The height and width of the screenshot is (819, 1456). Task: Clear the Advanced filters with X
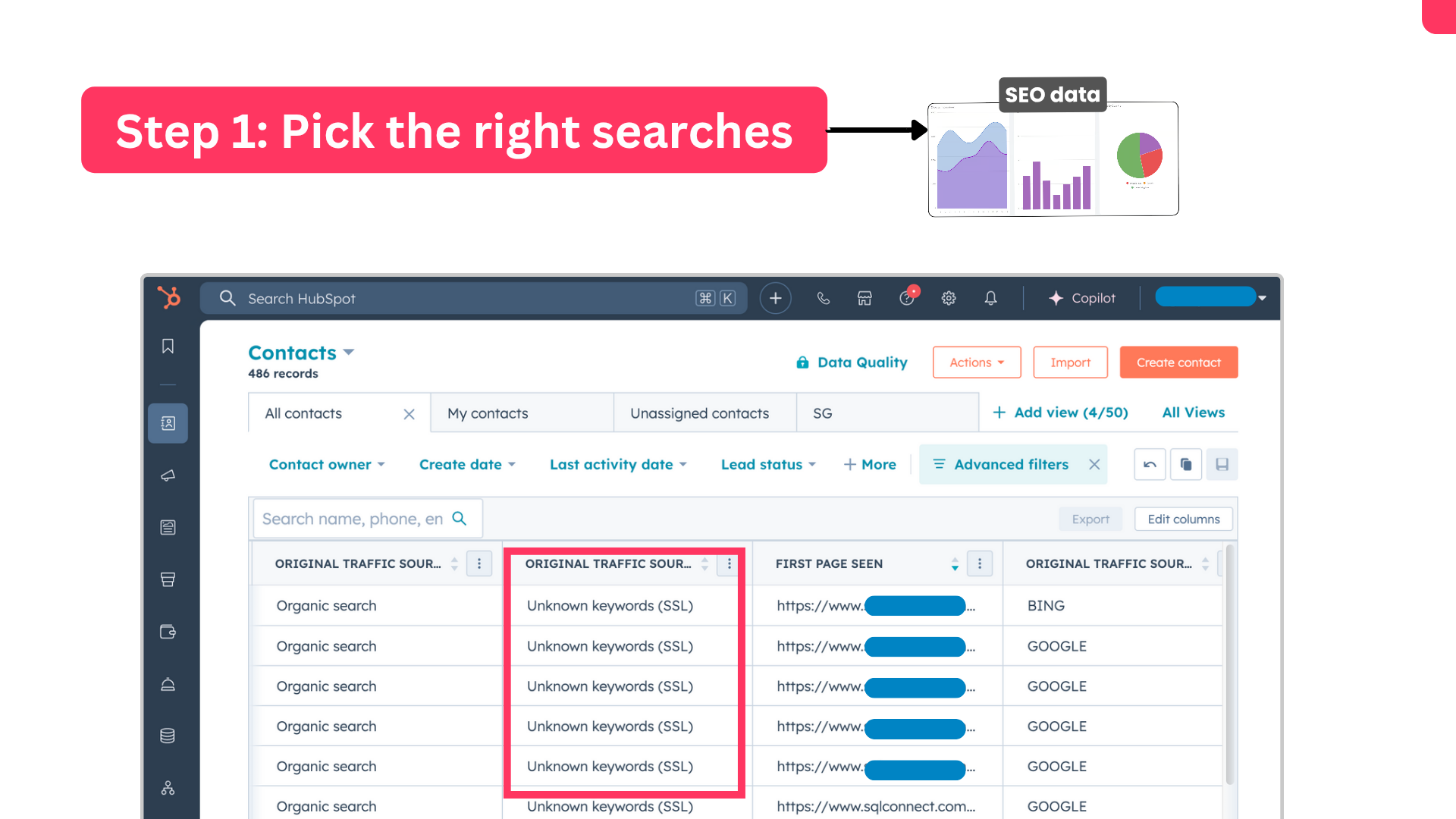tap(1094, 465)
